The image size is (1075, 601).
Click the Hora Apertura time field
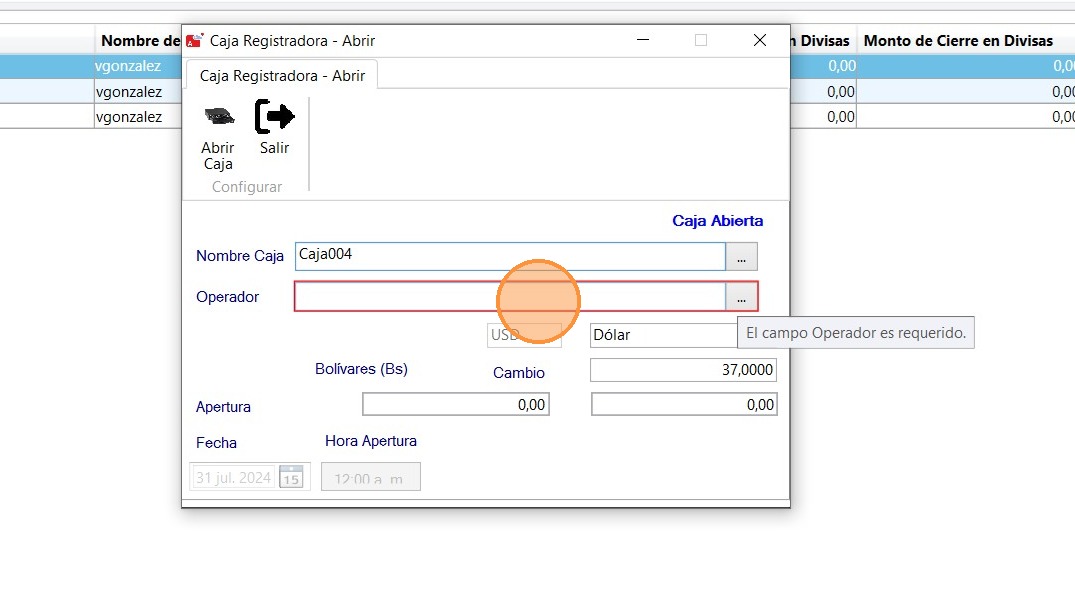point(371,477)
